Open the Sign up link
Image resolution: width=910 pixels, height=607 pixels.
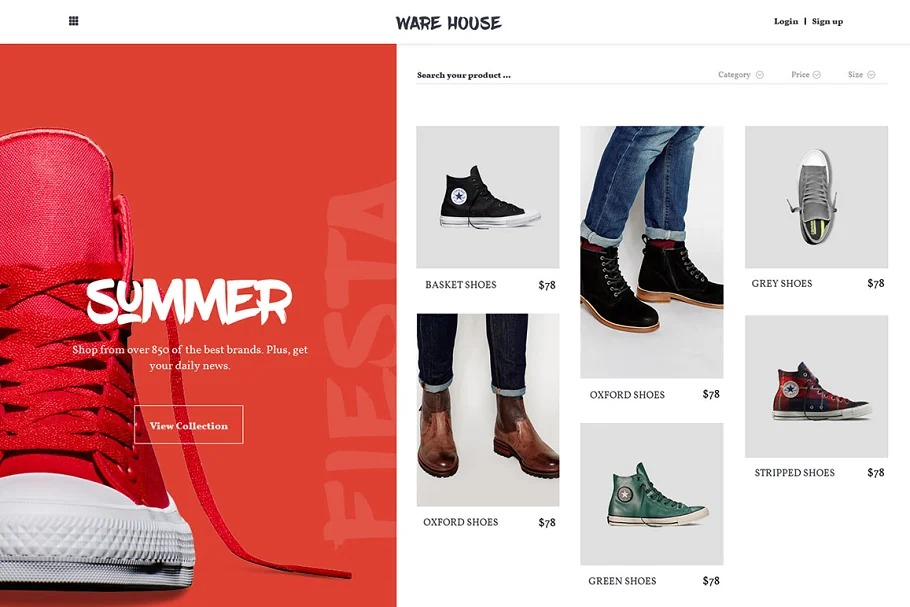827,21
